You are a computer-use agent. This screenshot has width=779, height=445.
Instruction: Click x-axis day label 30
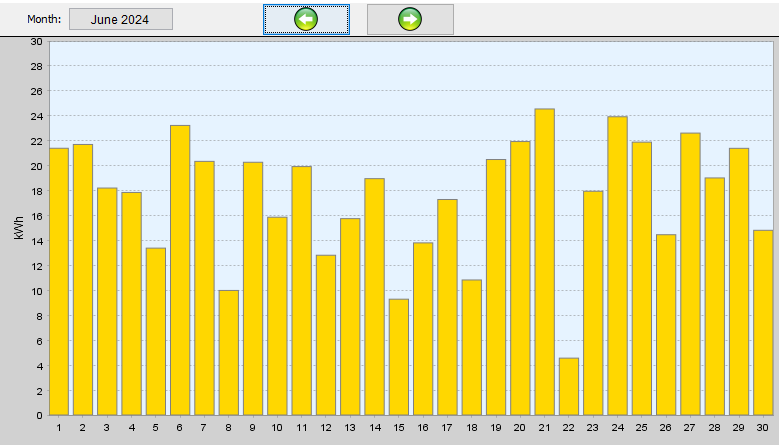(763, 428)
